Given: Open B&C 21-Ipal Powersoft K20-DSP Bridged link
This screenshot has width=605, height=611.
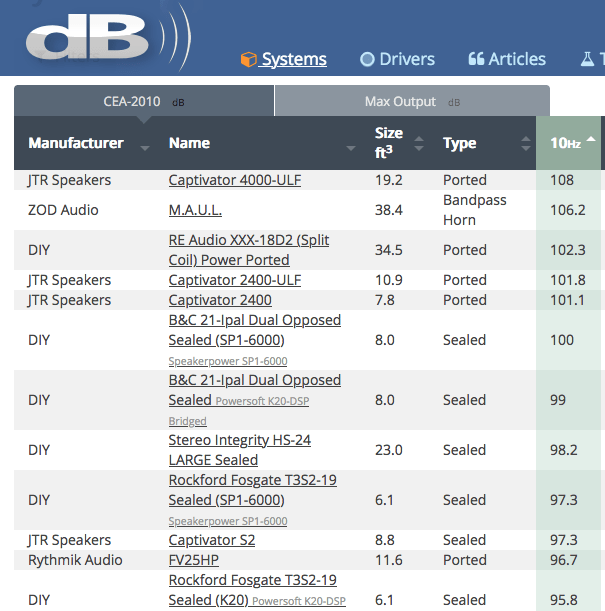Looking at the screenshot, I should tap(254, 400).
